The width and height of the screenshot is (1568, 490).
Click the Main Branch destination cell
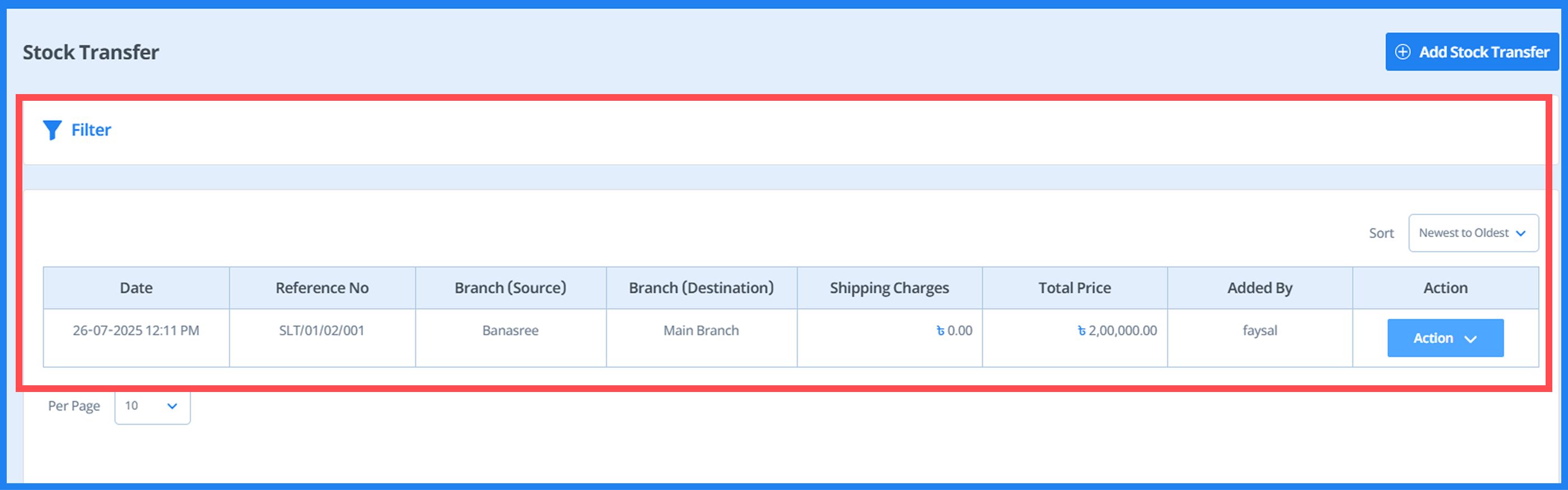[701, 330]
